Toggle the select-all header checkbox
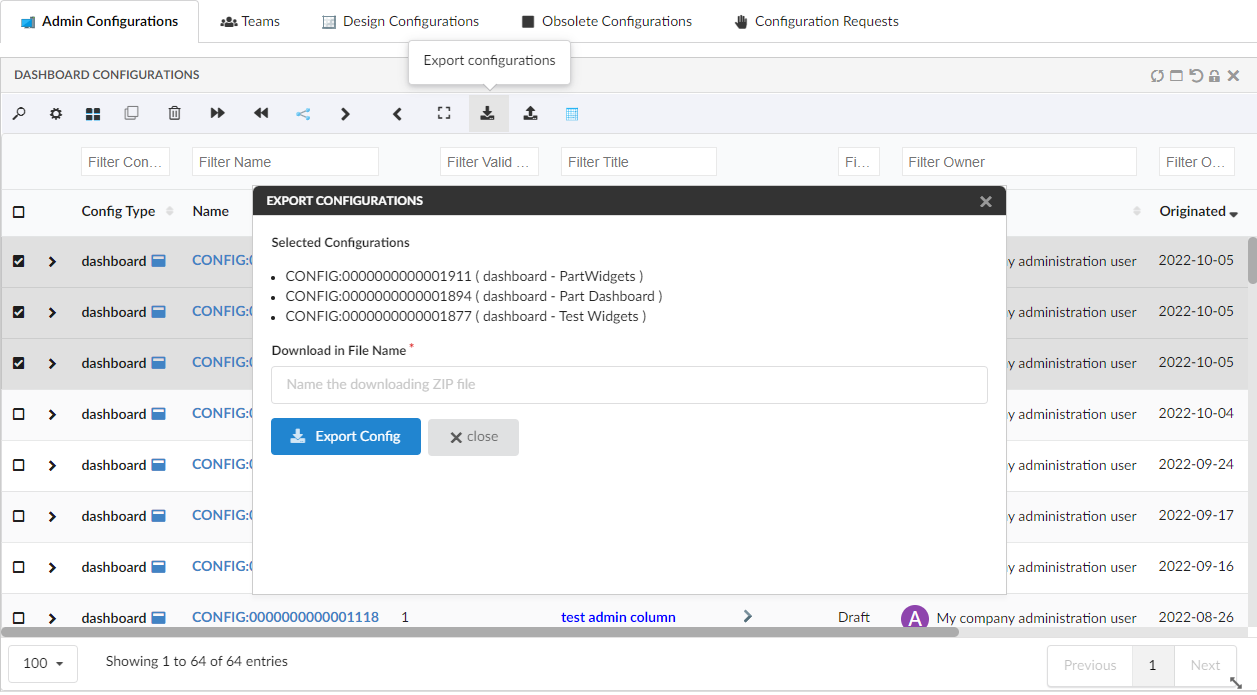The image size is (1257, 695). pos(19,212)
